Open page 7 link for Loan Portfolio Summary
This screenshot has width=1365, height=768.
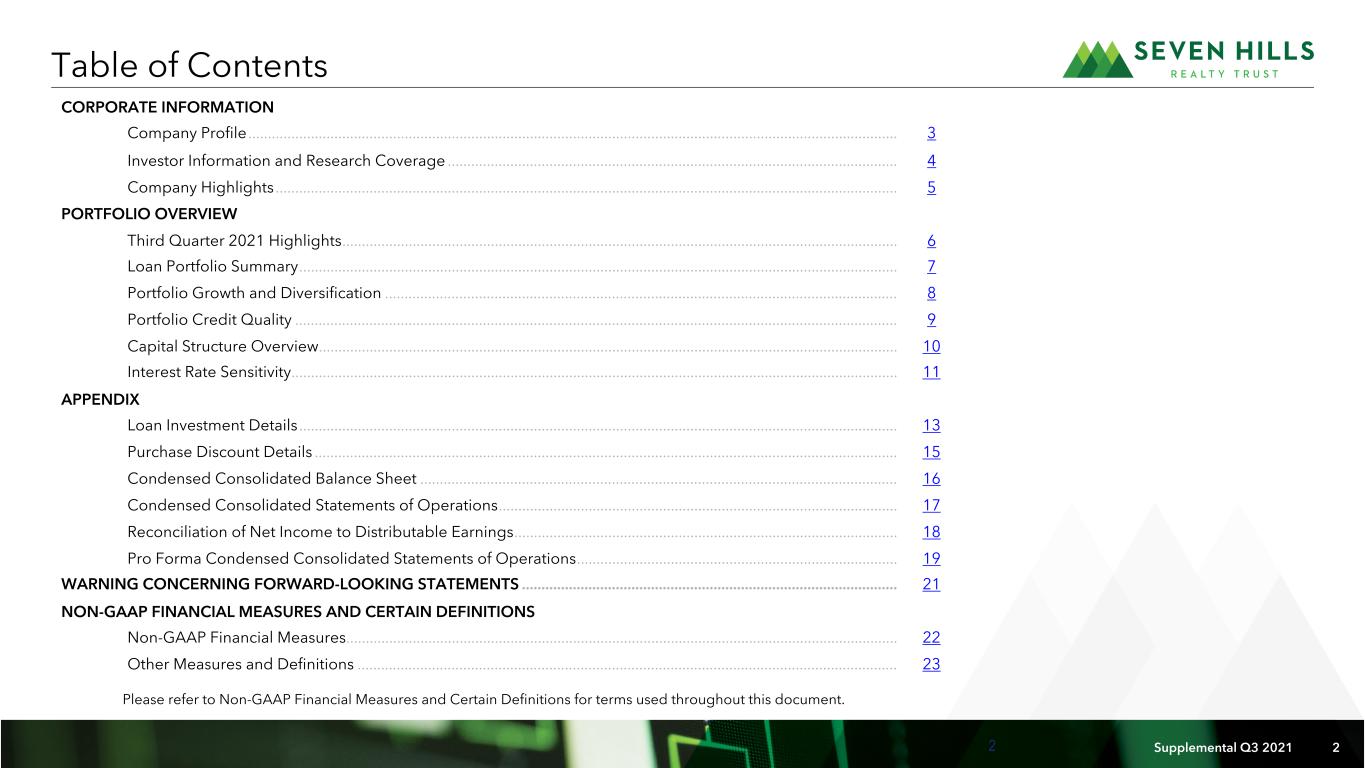click(931, 266)
